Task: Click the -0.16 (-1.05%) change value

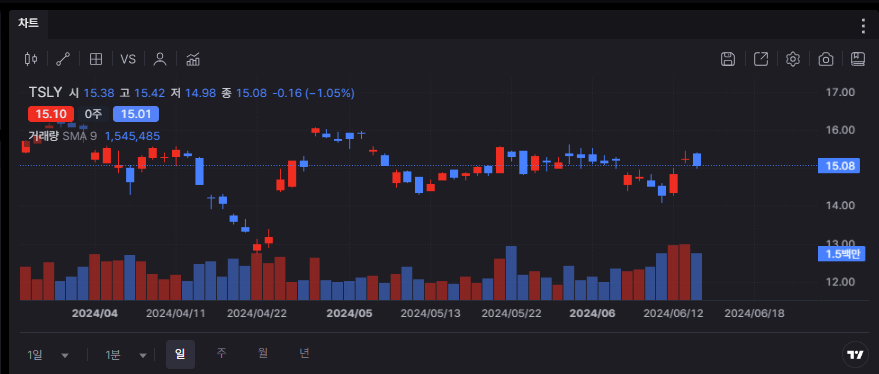Action: click(x=313, y=93)
